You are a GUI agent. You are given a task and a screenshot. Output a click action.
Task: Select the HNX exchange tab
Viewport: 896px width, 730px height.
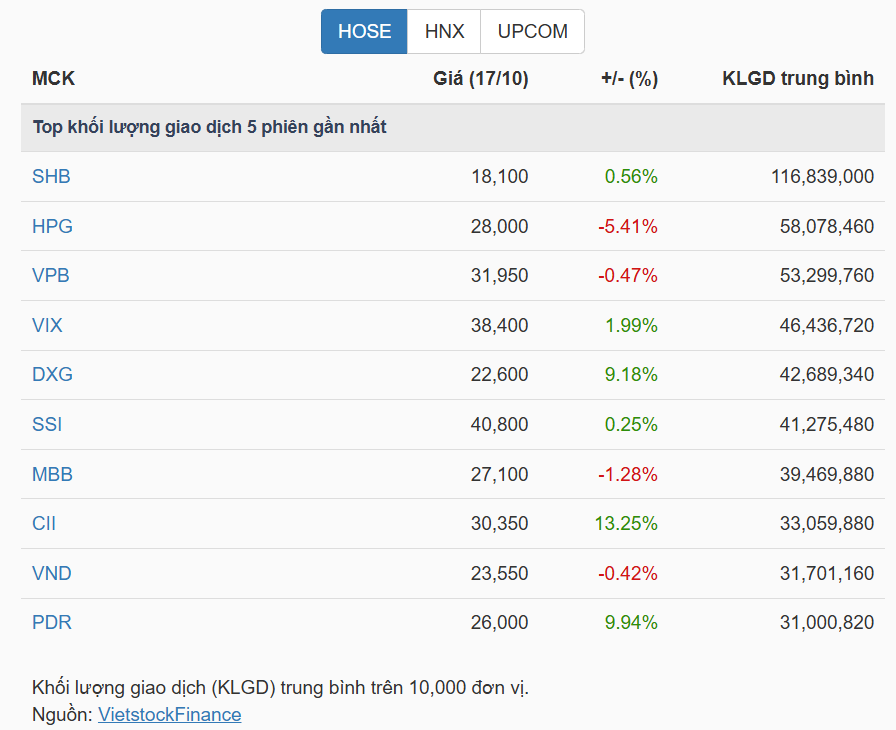(444, 32)
